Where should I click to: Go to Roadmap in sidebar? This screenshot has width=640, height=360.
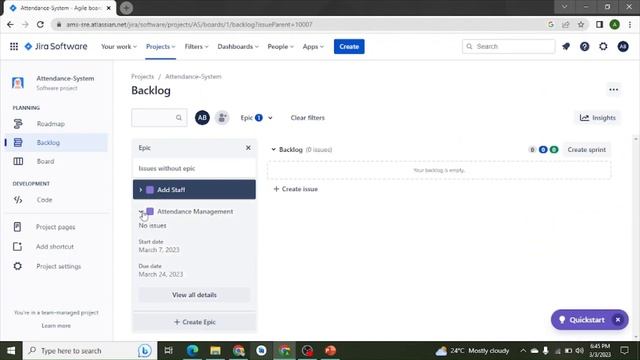click(56, 124)
